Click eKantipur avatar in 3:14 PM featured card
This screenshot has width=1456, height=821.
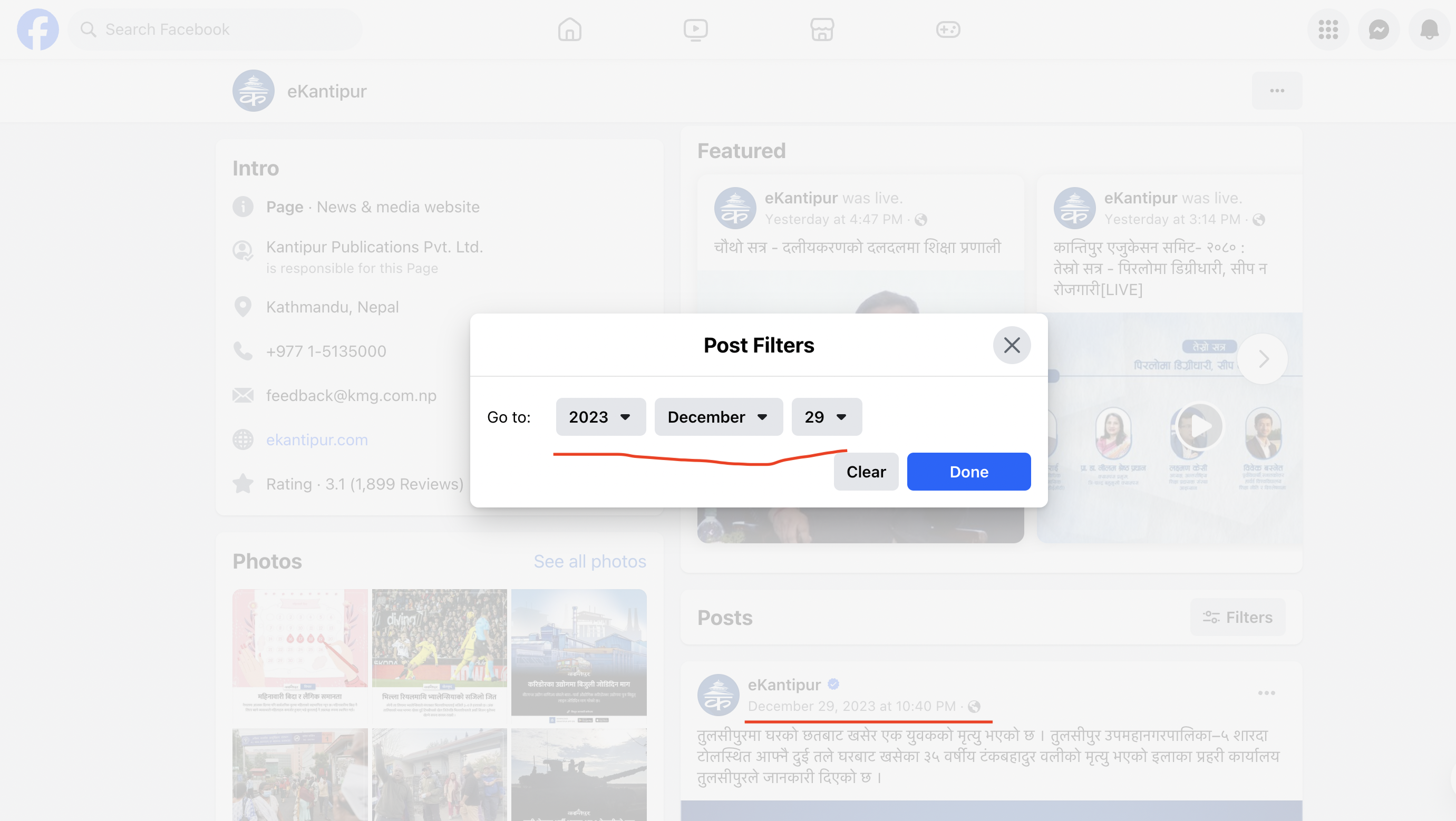(1074, 208)
